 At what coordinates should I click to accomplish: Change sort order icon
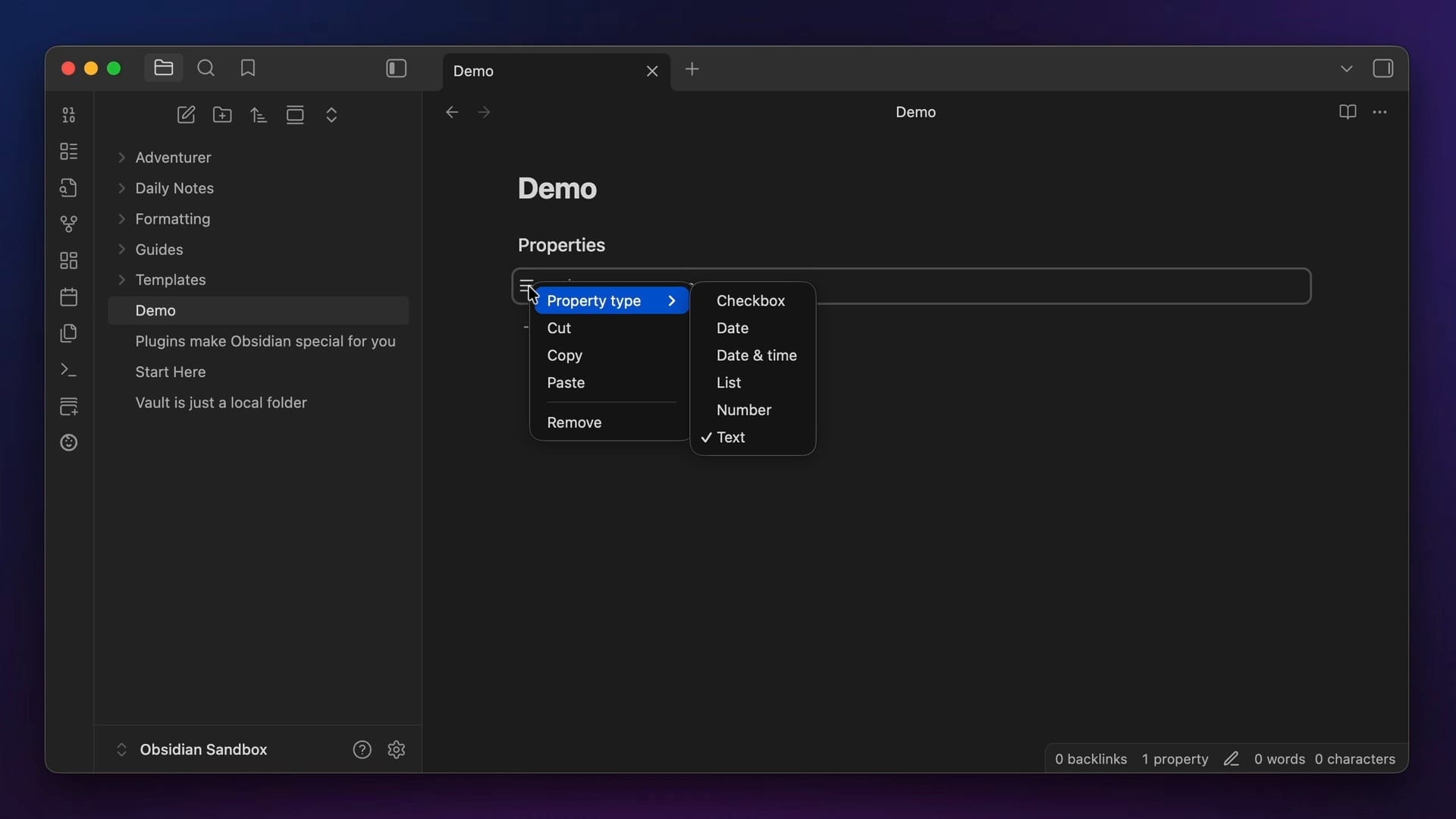(259, 115)
